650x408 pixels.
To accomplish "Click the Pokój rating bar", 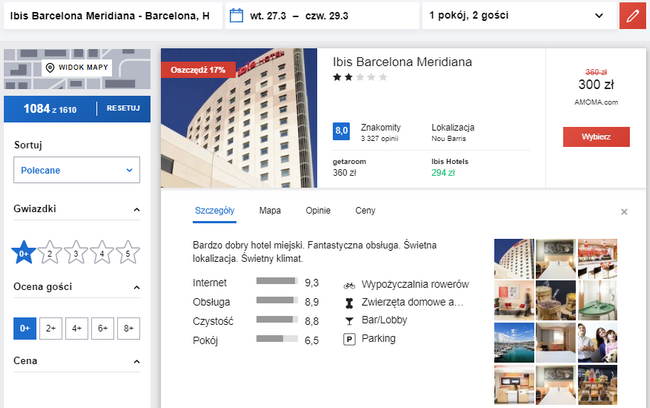I will pyautogui.click(x=277, y=339).
